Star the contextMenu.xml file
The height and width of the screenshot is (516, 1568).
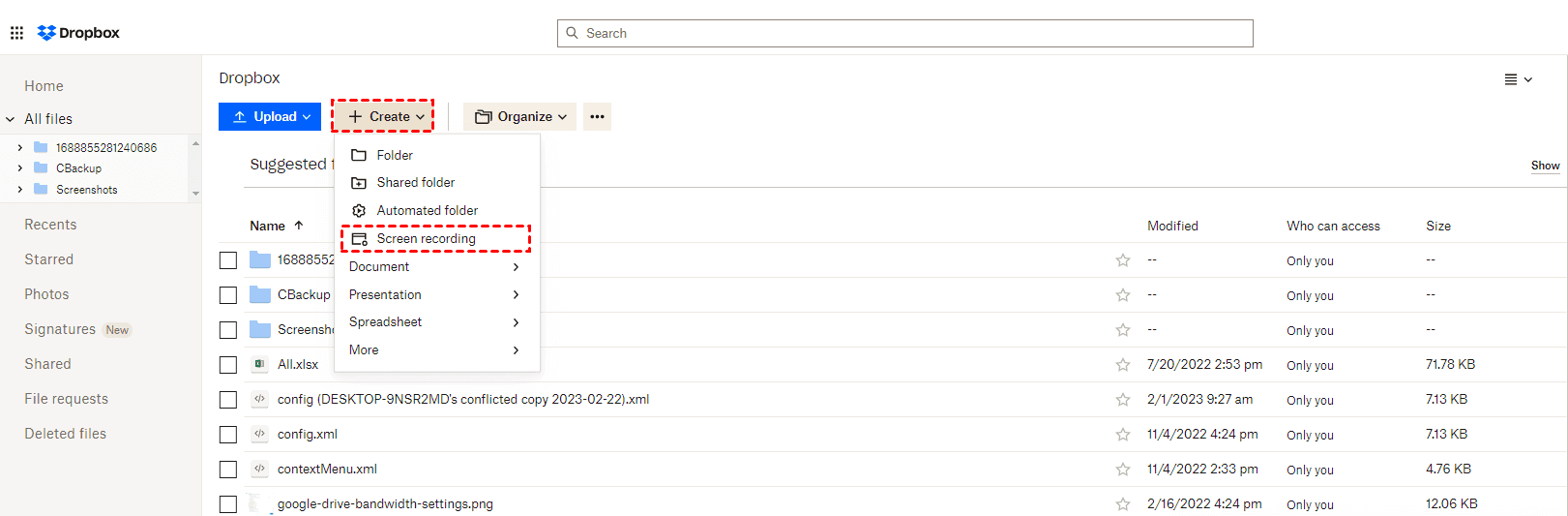(1122, 470)
